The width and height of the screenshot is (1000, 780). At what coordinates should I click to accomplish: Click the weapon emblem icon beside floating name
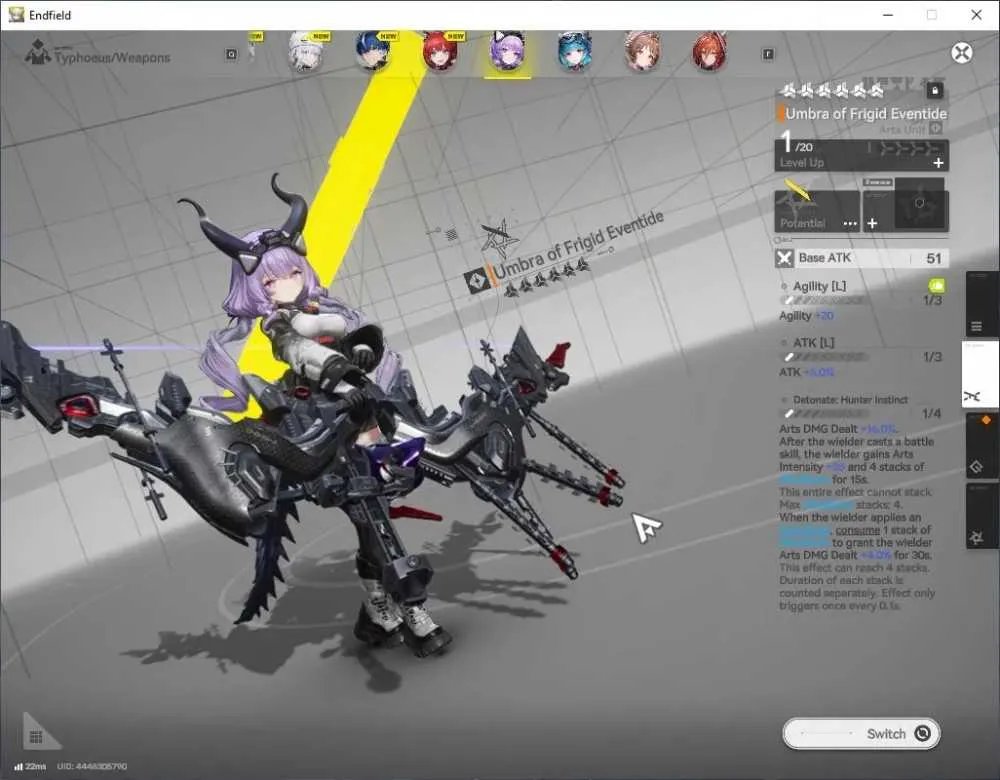tap(476, 281)
